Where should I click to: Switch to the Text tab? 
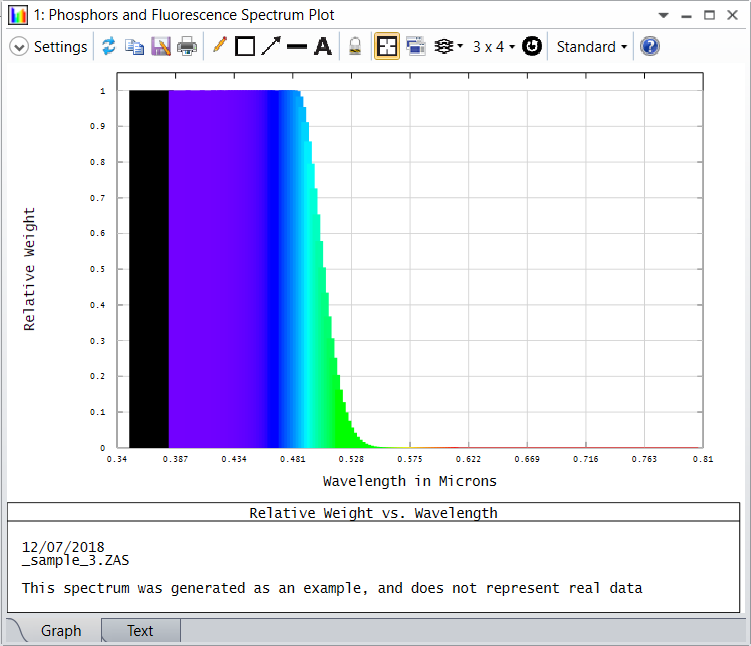(x=140, y=631)
